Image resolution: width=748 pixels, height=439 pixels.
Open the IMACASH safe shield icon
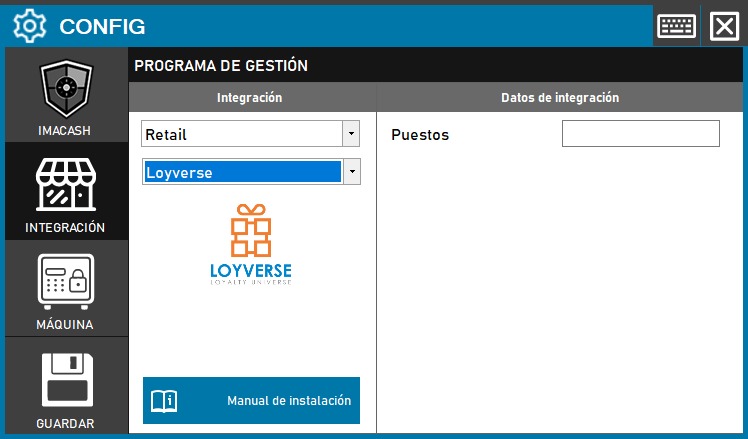pos(65,90)
